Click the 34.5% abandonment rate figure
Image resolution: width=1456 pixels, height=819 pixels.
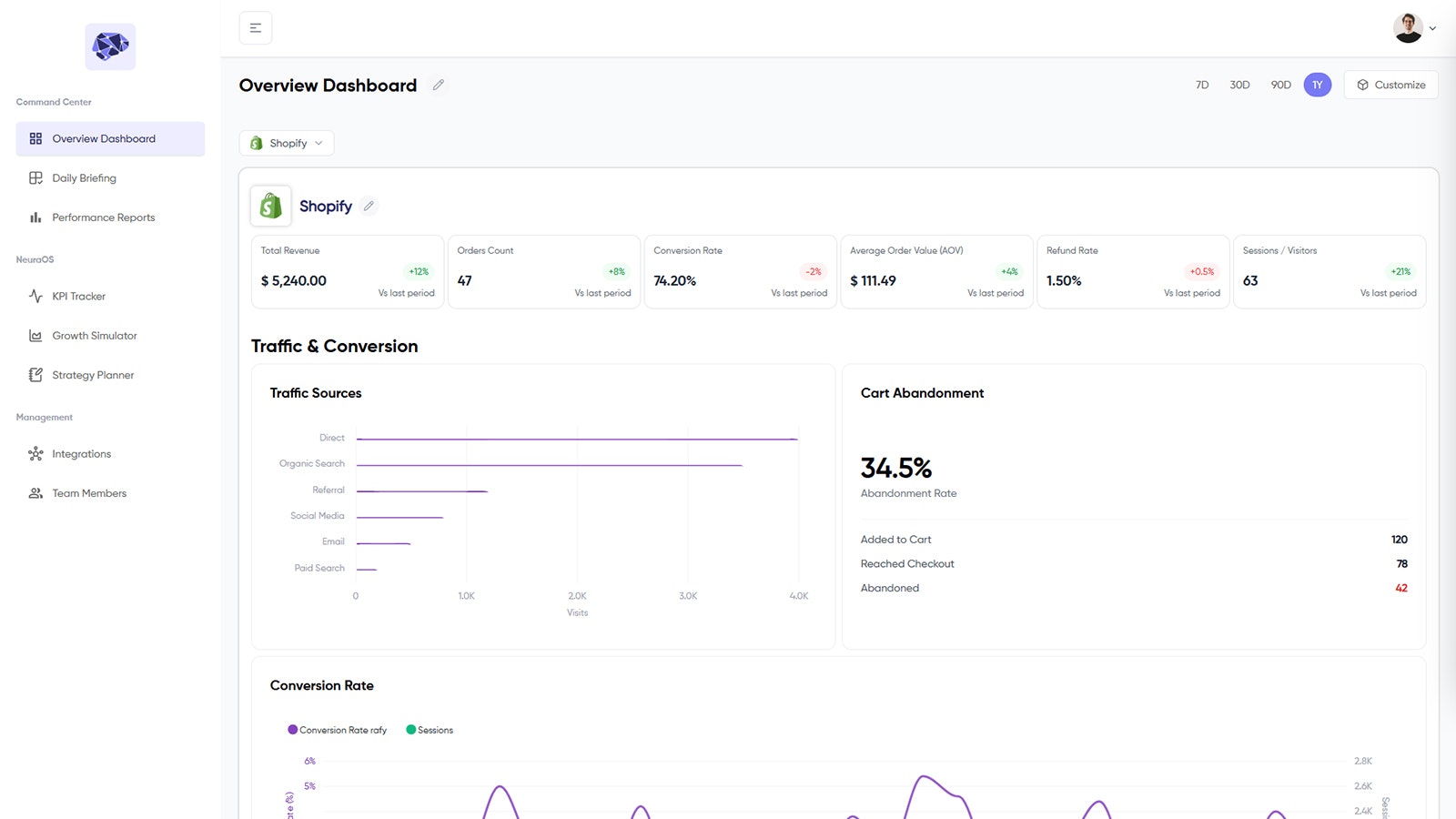point(896,468)
